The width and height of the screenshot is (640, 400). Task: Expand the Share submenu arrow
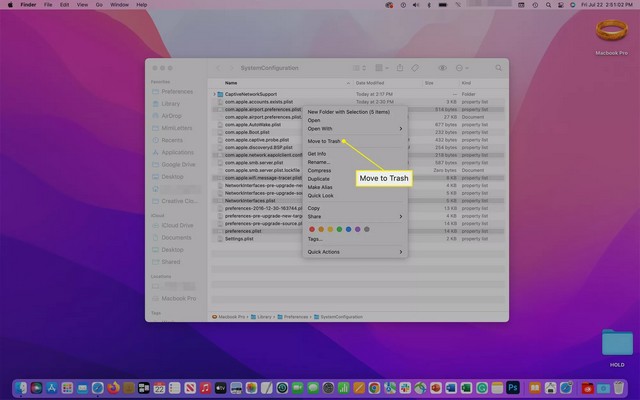click(x=401, y=216)
